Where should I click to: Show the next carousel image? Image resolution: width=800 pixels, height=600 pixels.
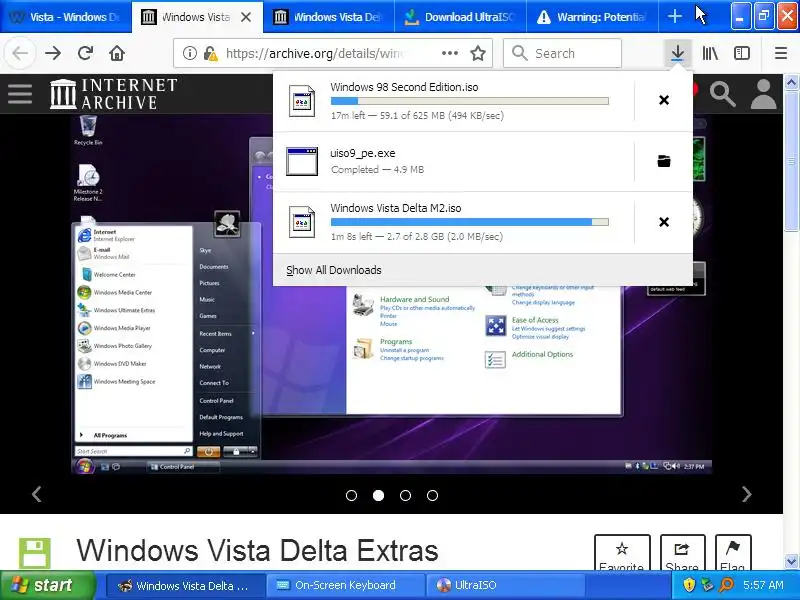point(746,494)
